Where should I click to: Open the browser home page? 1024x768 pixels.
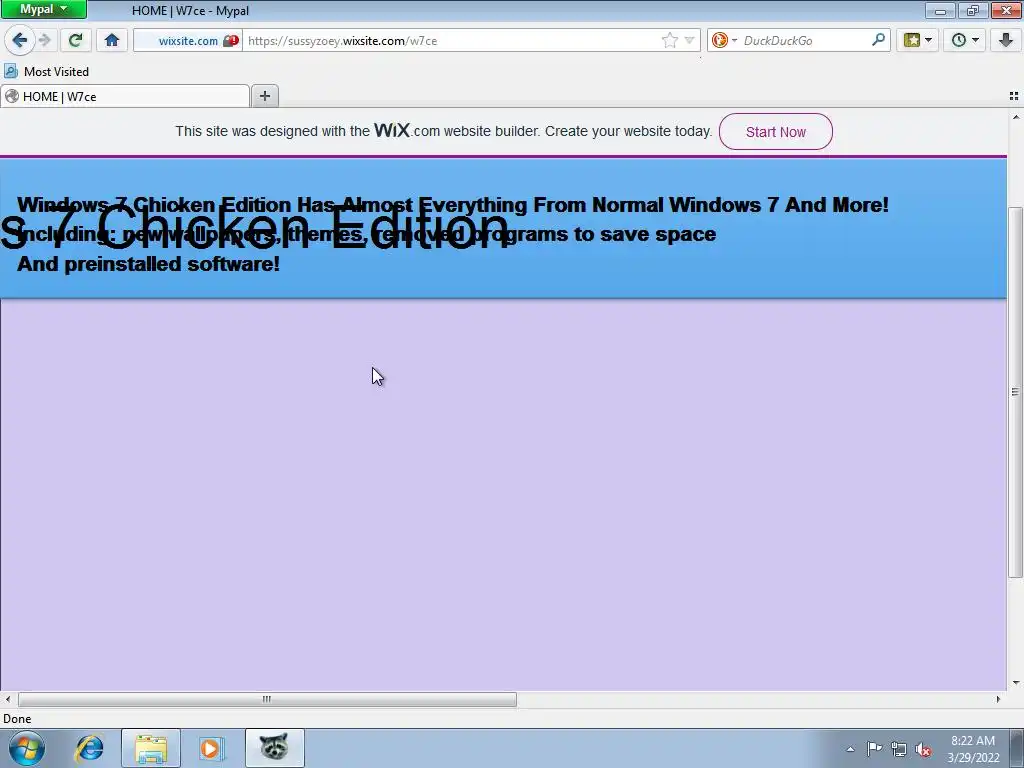click(112, 40)
